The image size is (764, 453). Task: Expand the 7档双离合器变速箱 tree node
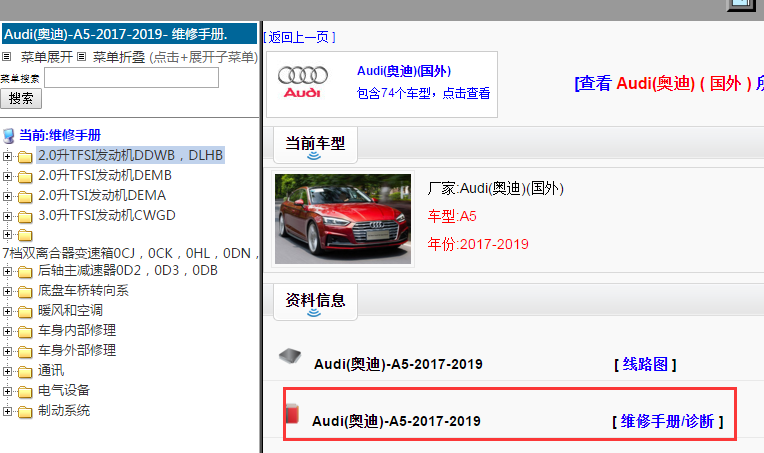pos(7,235)
